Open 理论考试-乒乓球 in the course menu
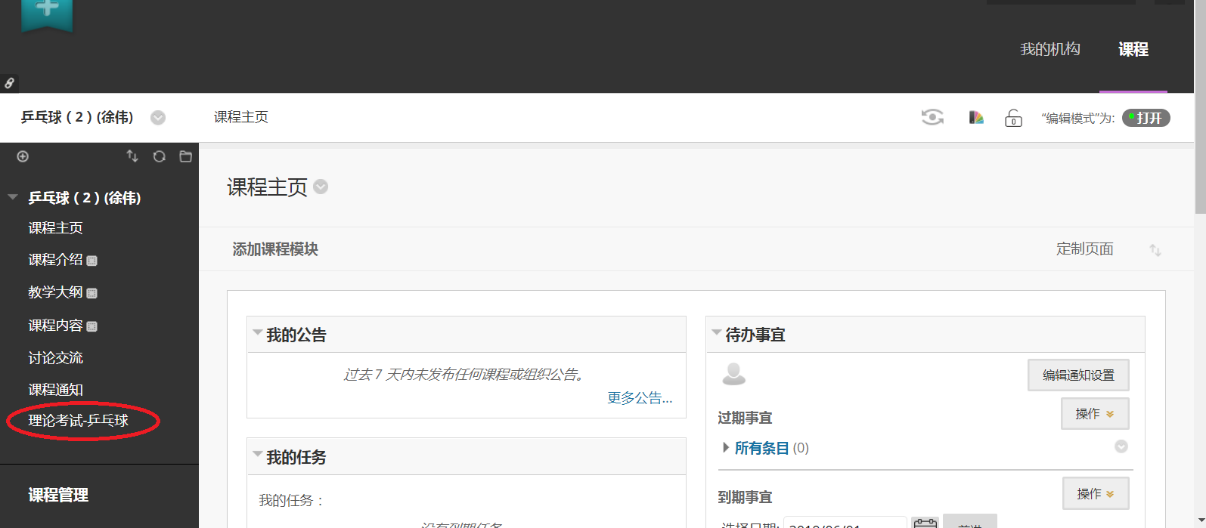The image size is (1206, 528). click(78, 421)
